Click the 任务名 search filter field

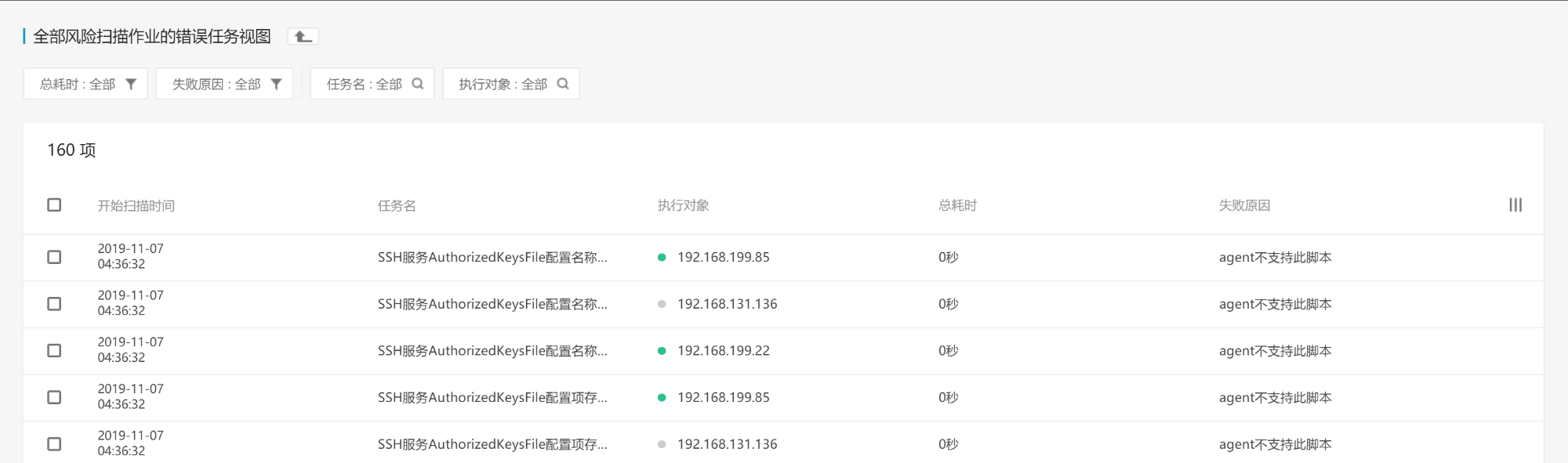[x=365, y=84]
